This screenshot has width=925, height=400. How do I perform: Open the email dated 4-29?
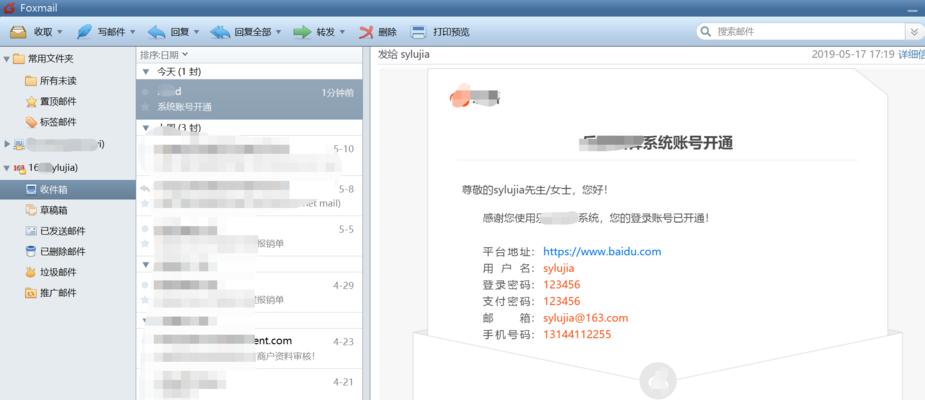249,292
